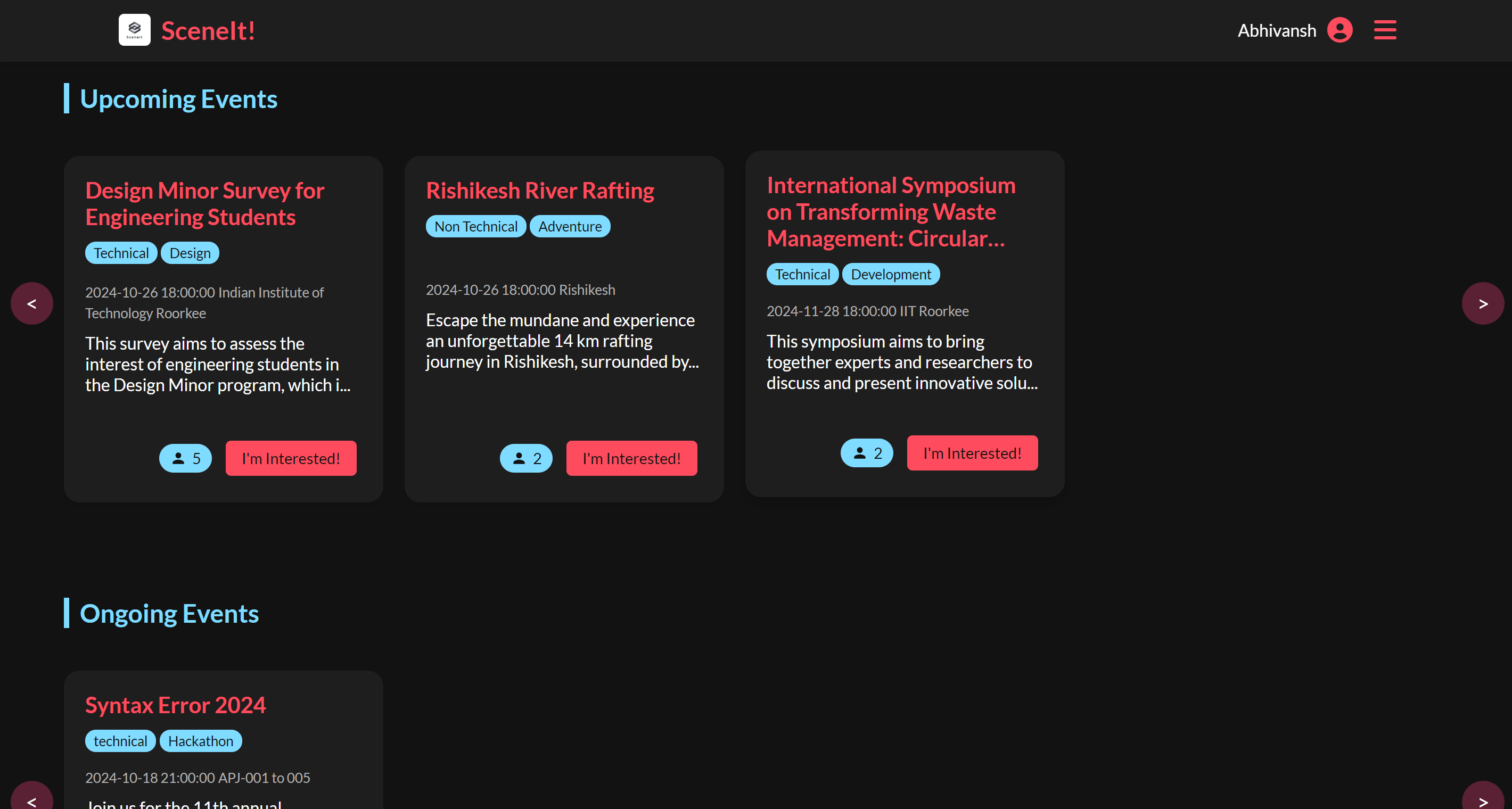Click the Abhivansh username in header
The height and width of the screenshot is (809, 1512).
1277,30
